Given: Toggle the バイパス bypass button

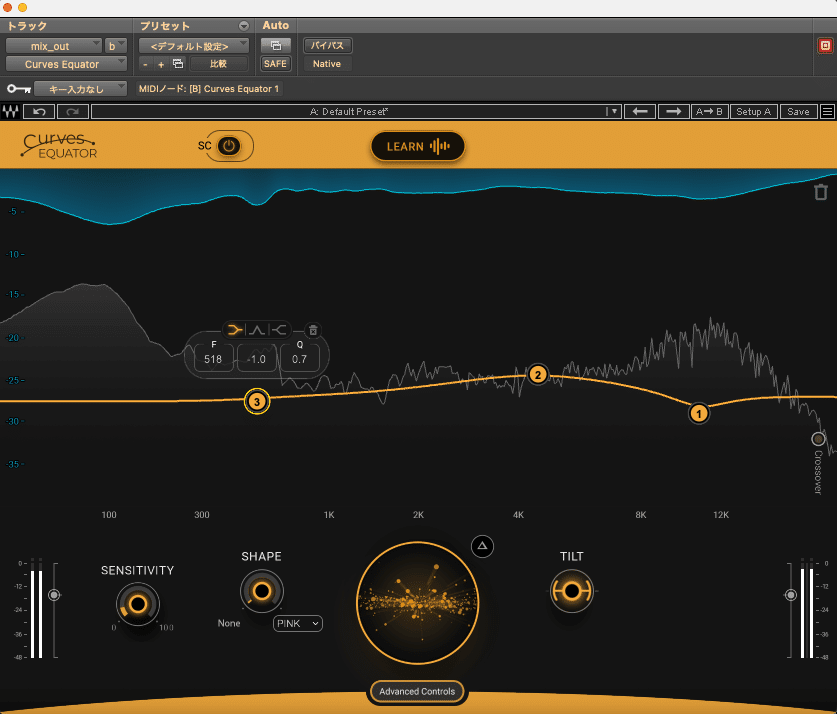Looking at the screenshot, I should pyautogui.click(x=327, y=45).
